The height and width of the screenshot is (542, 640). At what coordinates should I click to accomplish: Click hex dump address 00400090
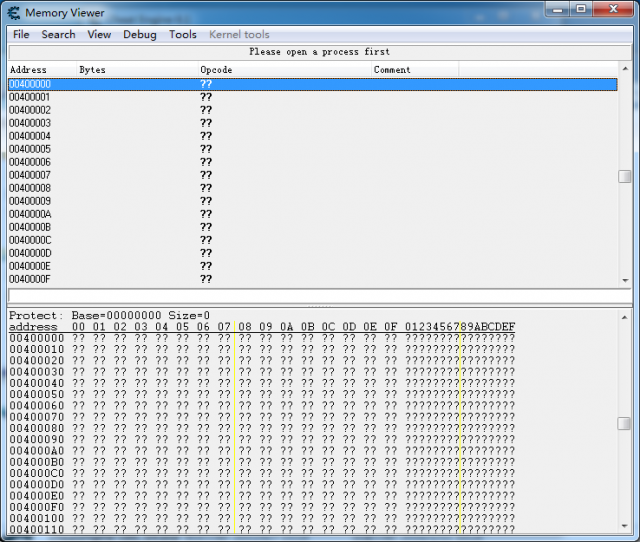coord(37,440)
